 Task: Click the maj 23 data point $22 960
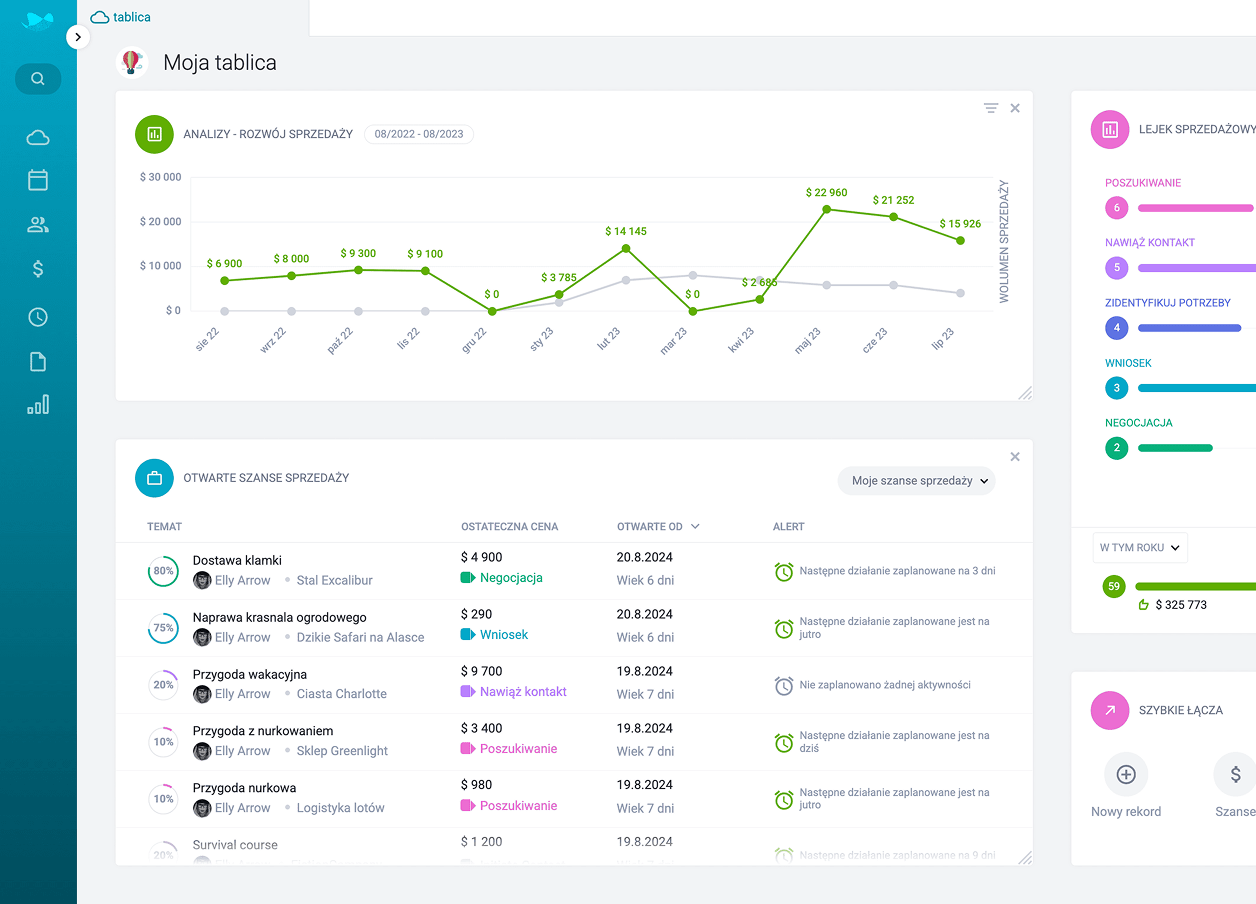pyautogui.click(x=827, y=210)
